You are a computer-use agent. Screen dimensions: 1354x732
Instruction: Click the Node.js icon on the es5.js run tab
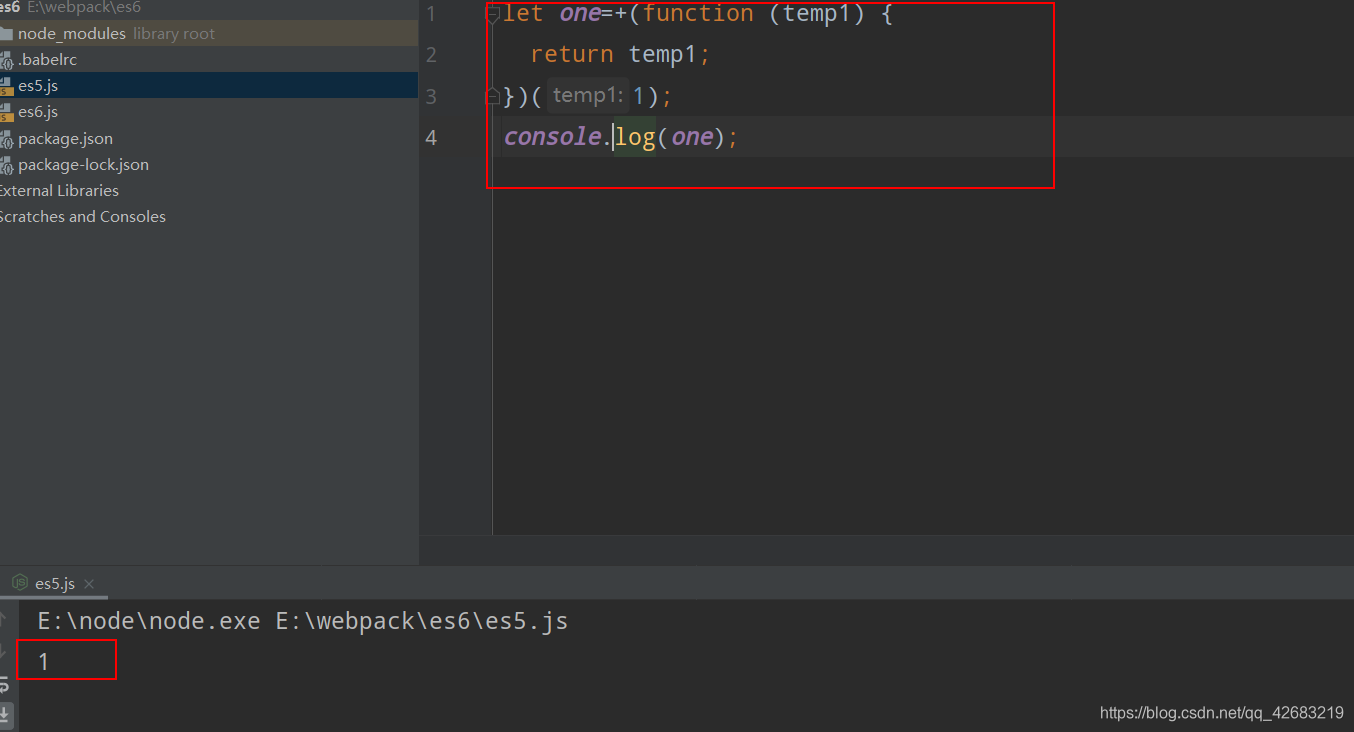coord(20,582)
